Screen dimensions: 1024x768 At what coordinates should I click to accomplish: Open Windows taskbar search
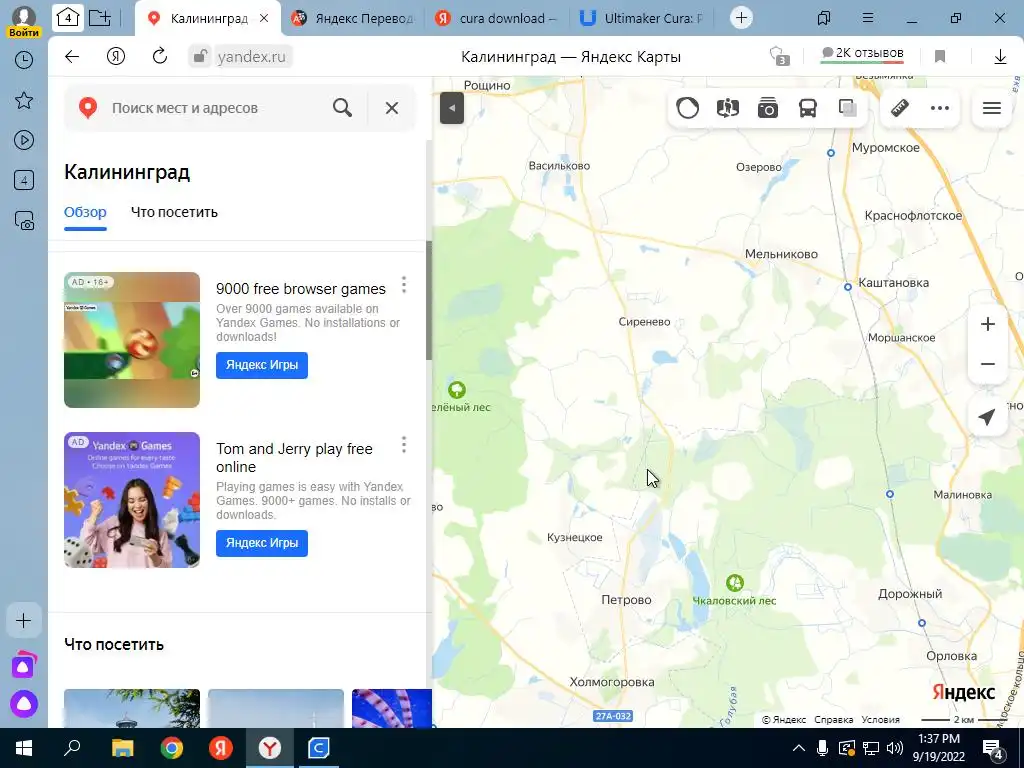(x=72, y=748)
